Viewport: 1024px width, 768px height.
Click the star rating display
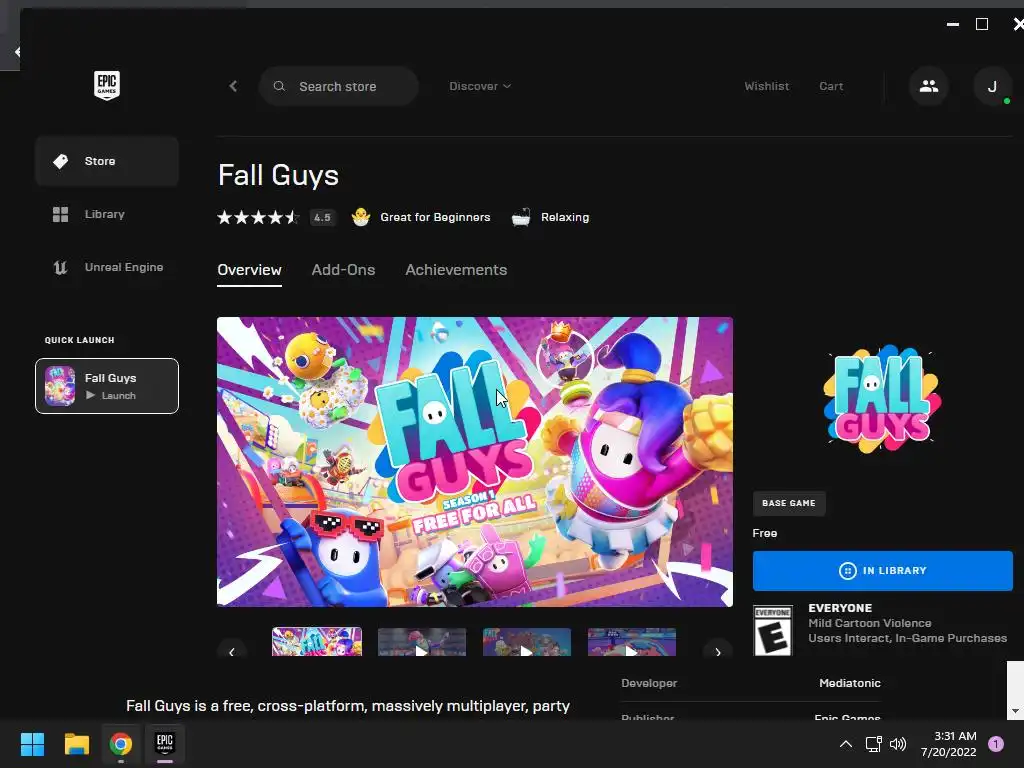point(258,217)
